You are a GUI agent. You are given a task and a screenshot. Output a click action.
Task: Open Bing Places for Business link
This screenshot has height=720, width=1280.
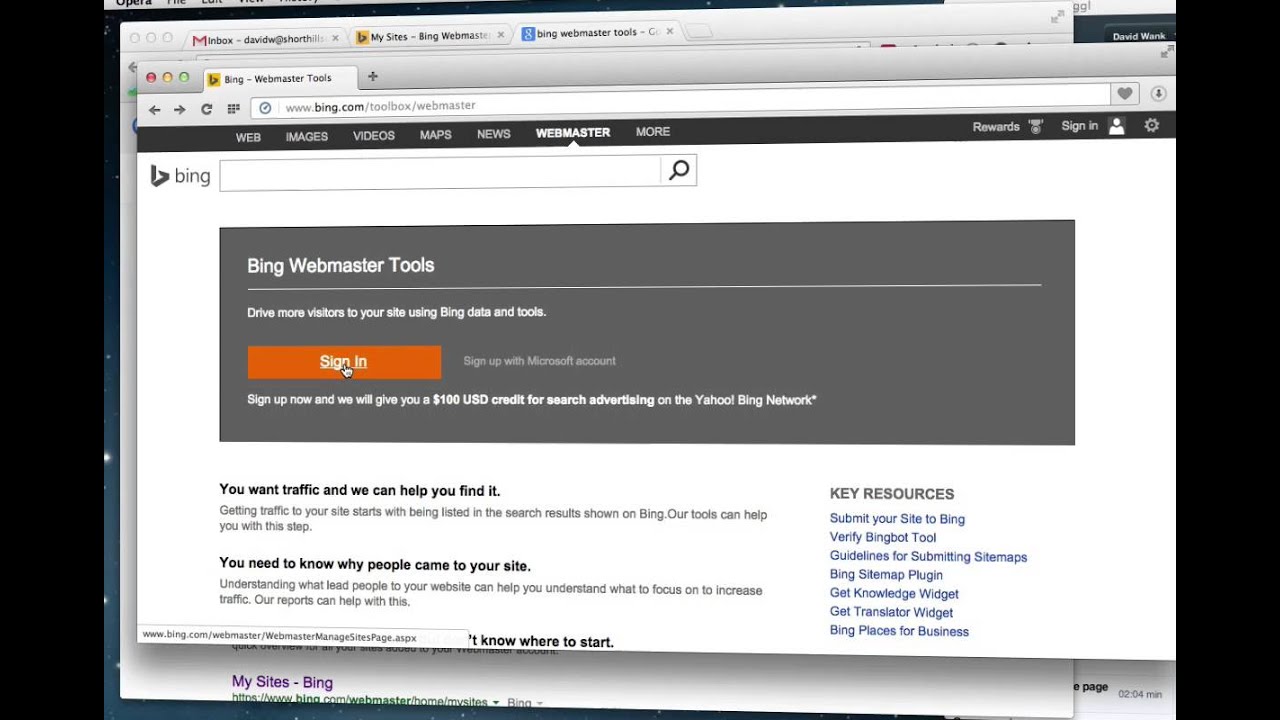899,632
